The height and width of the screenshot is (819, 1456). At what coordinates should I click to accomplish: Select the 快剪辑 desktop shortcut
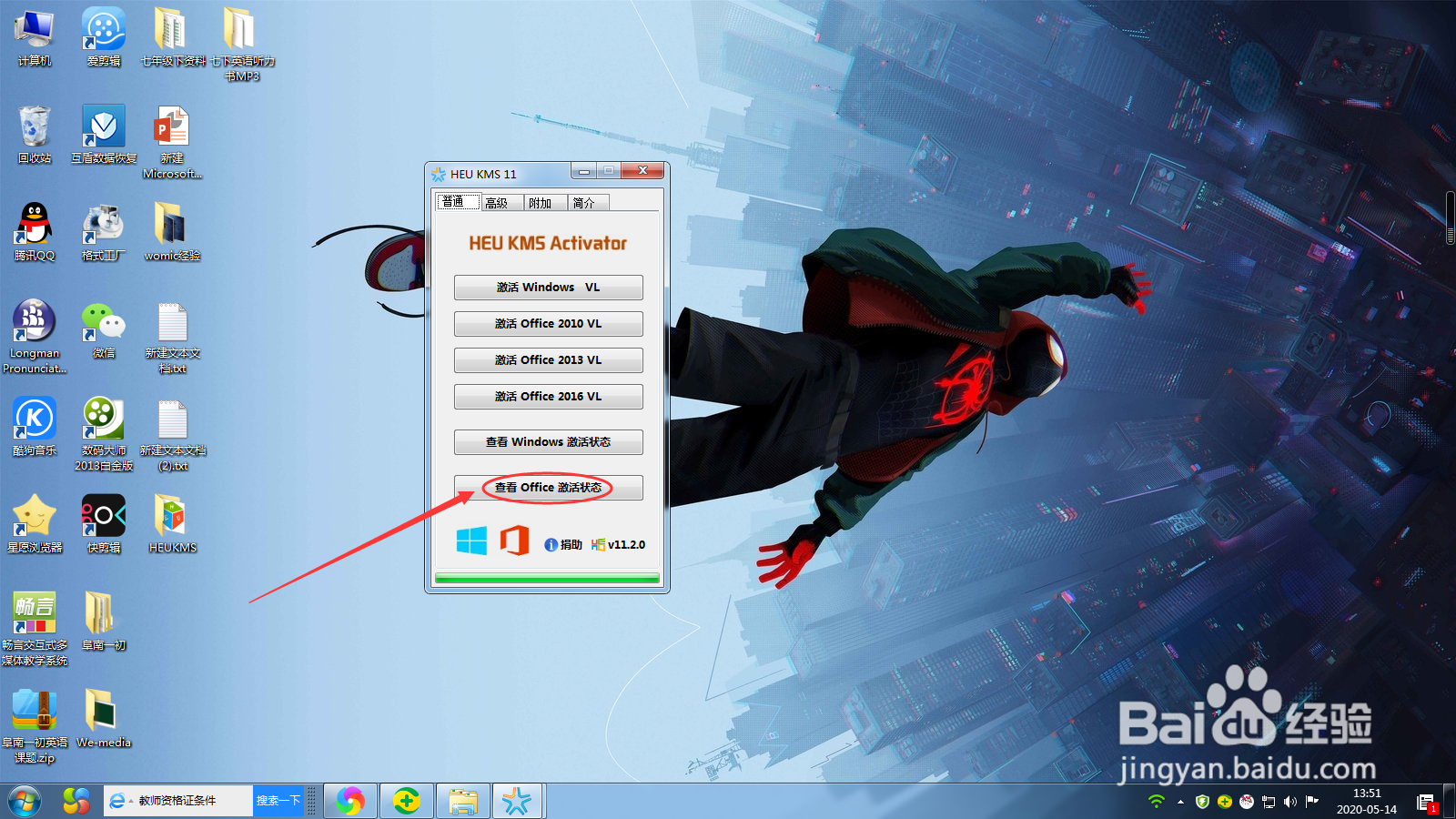(104, 525)
